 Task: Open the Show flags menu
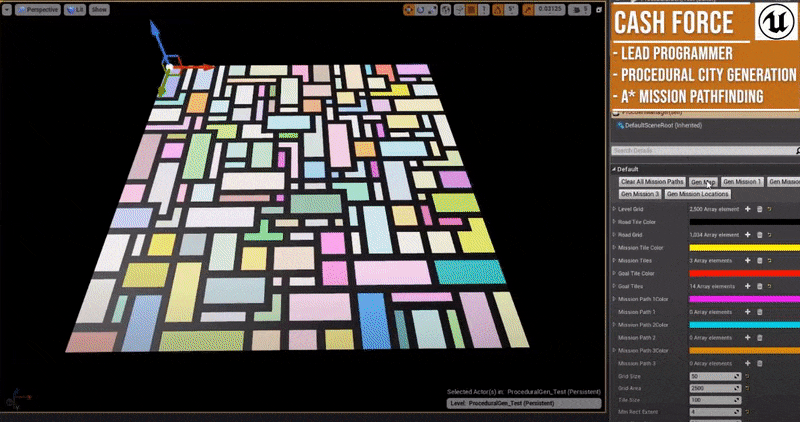point(99,10)
